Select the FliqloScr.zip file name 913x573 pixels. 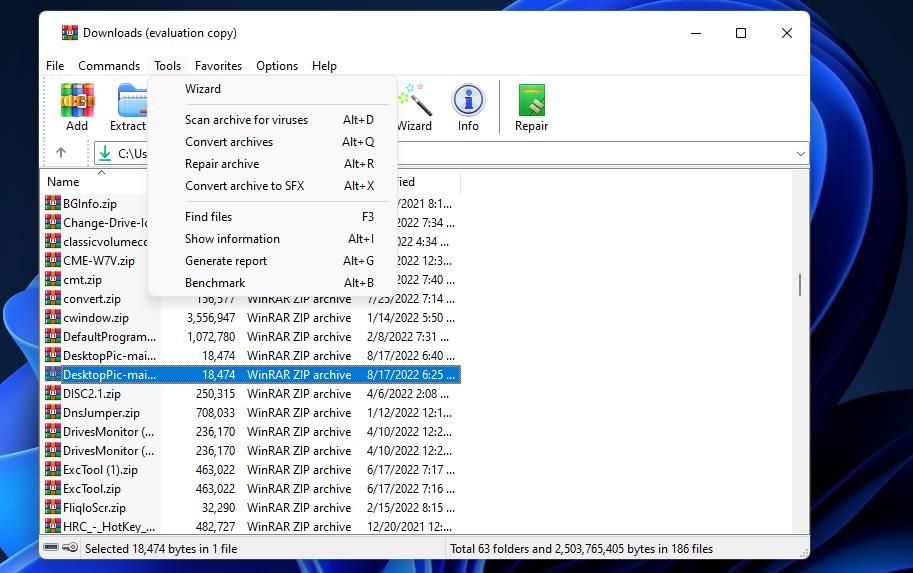[94, 508]
